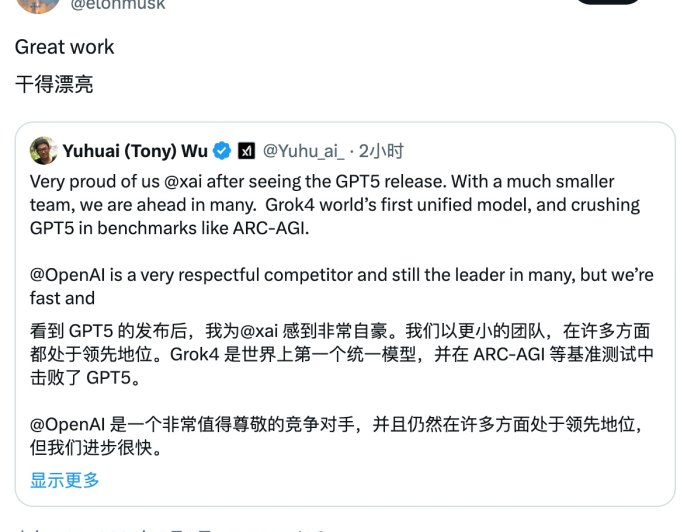Expand the tweet with 显示更多
694x532 pixels.
point(65,480)
